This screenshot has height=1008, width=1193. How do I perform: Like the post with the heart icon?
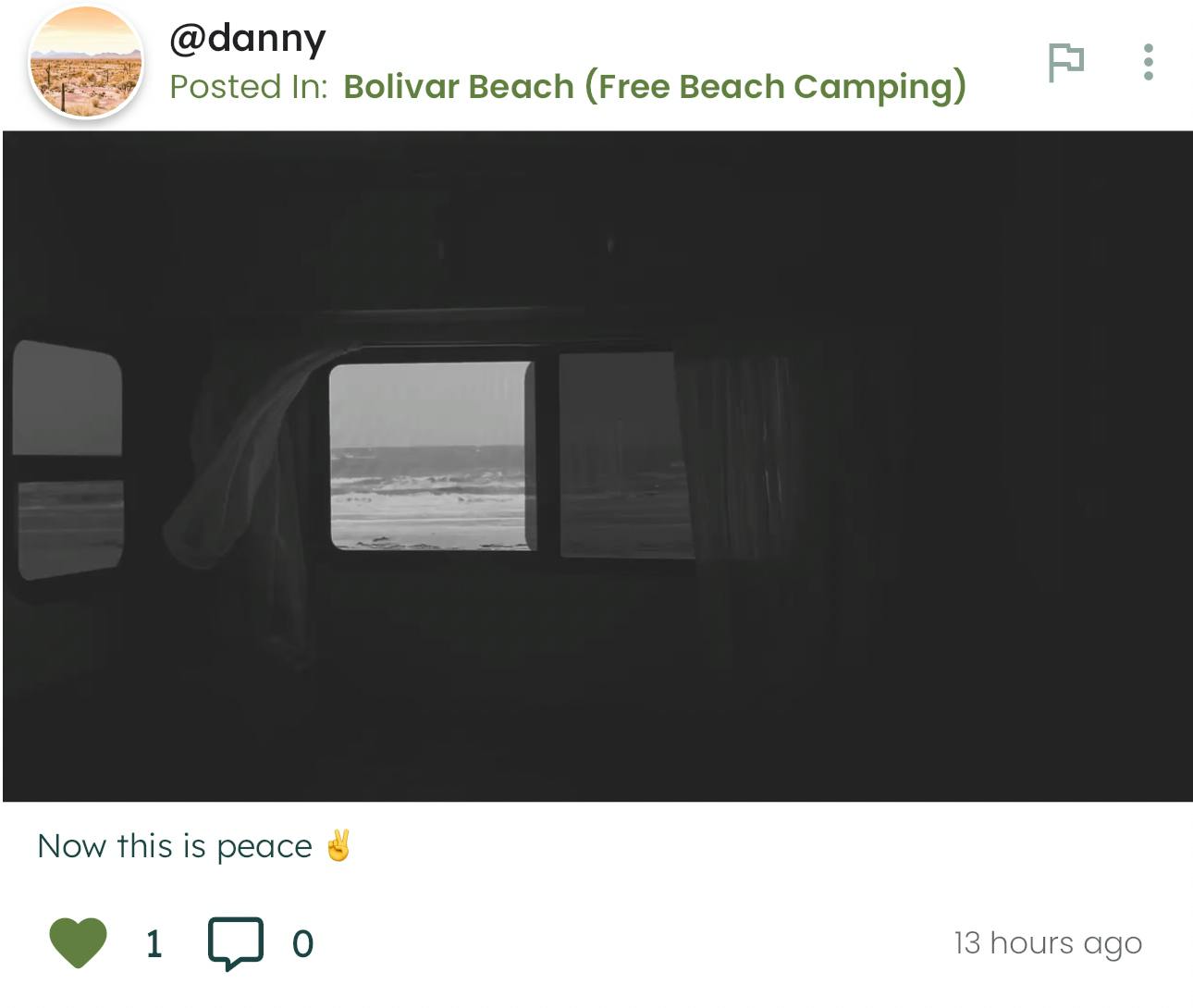click(x=78, y=942)
